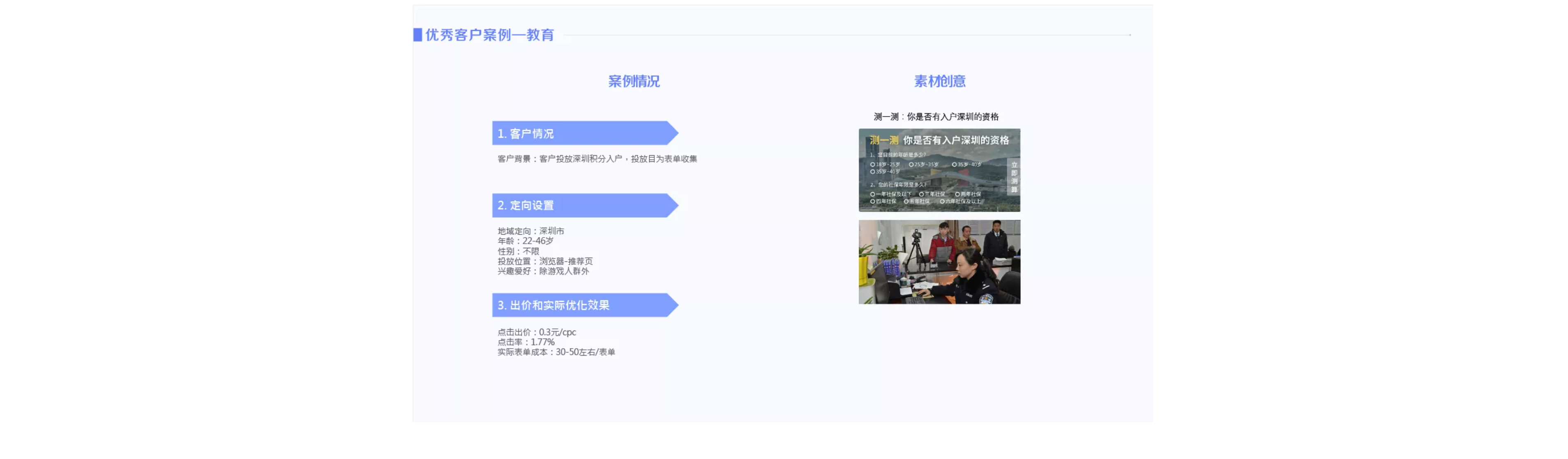Click the 2. 定向设置 banner
Image resolution: width=1568 pixels, height=459 pixels.
[585, 206]
